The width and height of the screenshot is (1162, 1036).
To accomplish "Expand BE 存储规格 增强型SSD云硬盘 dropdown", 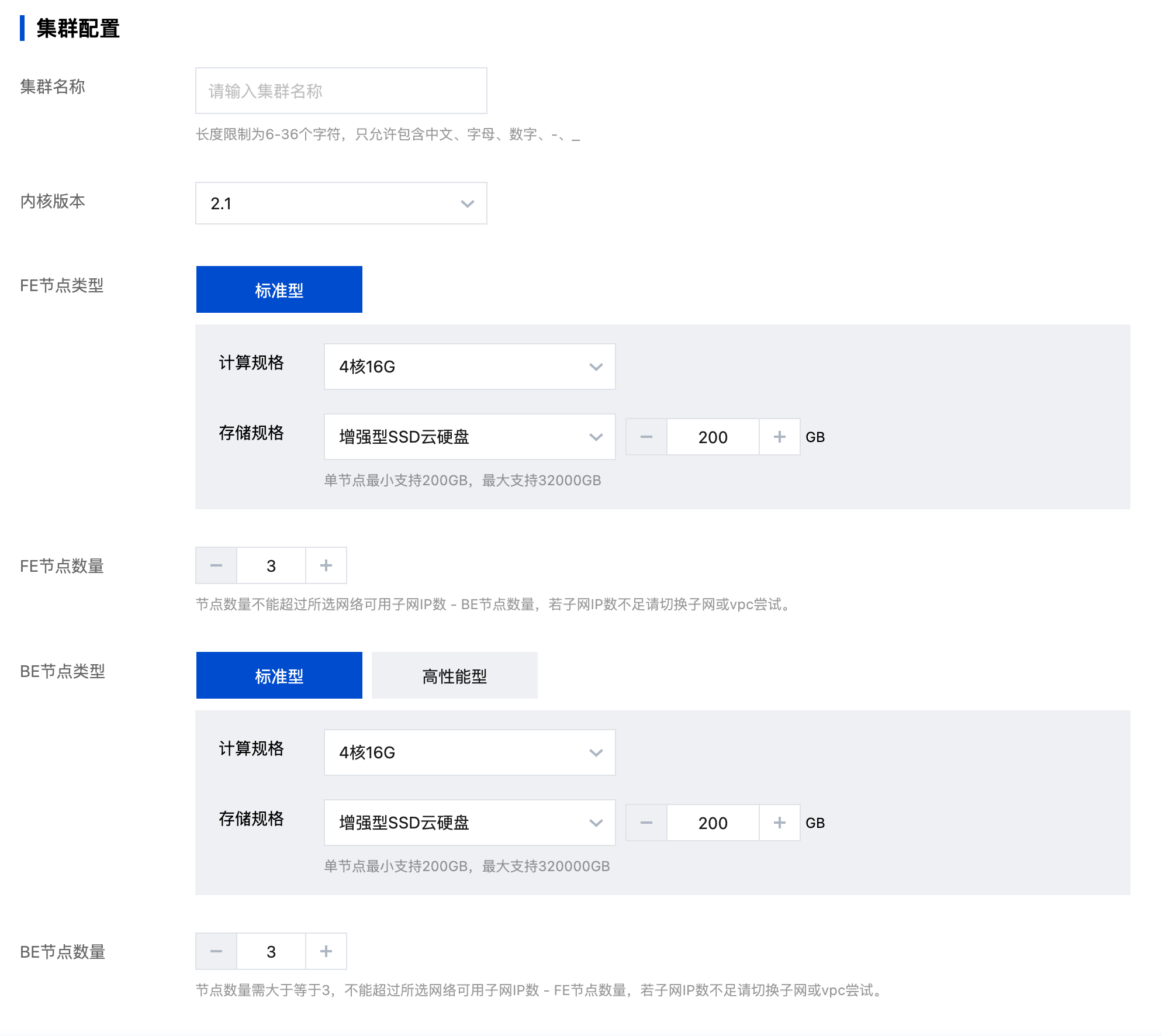I will [469, 823].
